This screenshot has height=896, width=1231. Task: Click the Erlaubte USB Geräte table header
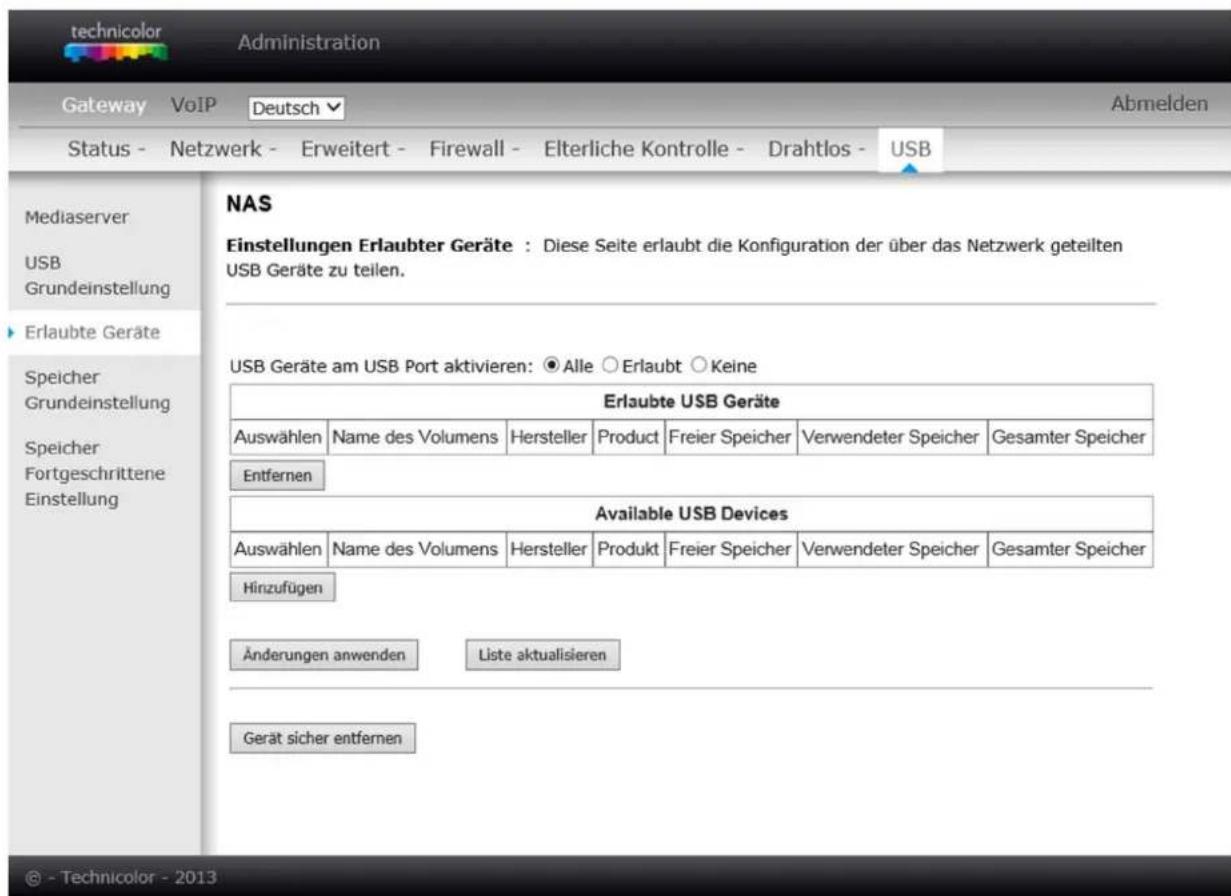click(692, 401)
